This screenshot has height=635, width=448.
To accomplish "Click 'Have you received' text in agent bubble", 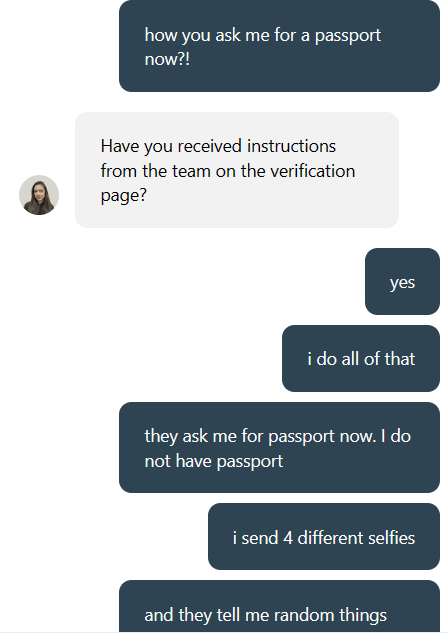I will 171,146.
